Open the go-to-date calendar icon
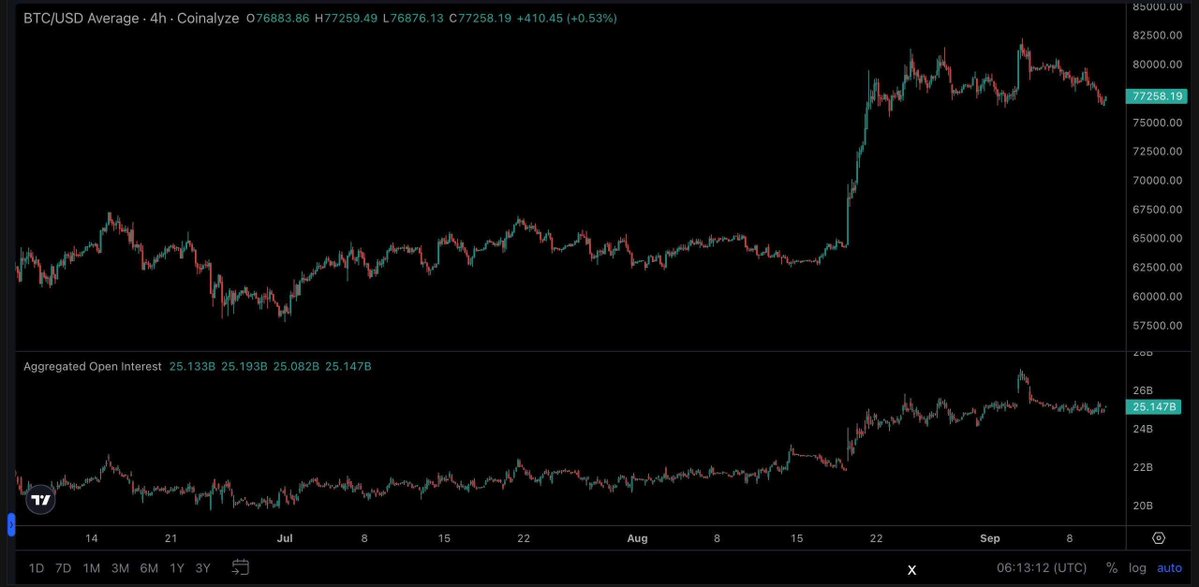1199x587 pixels. tap(240, 567)
